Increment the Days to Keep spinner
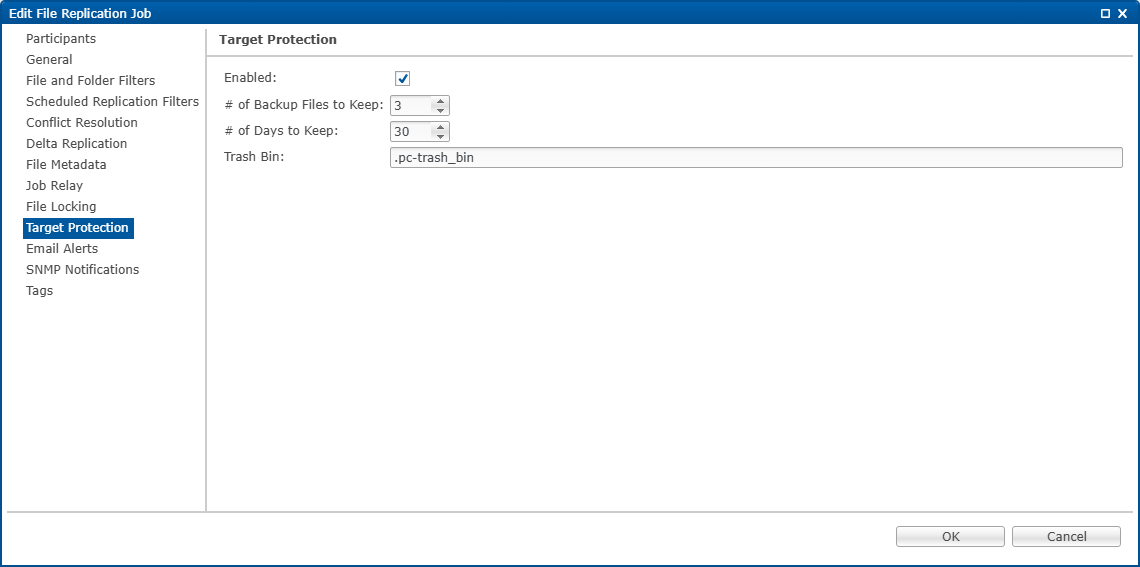Screen dimensions: 1140x567 tap(440, 127)
